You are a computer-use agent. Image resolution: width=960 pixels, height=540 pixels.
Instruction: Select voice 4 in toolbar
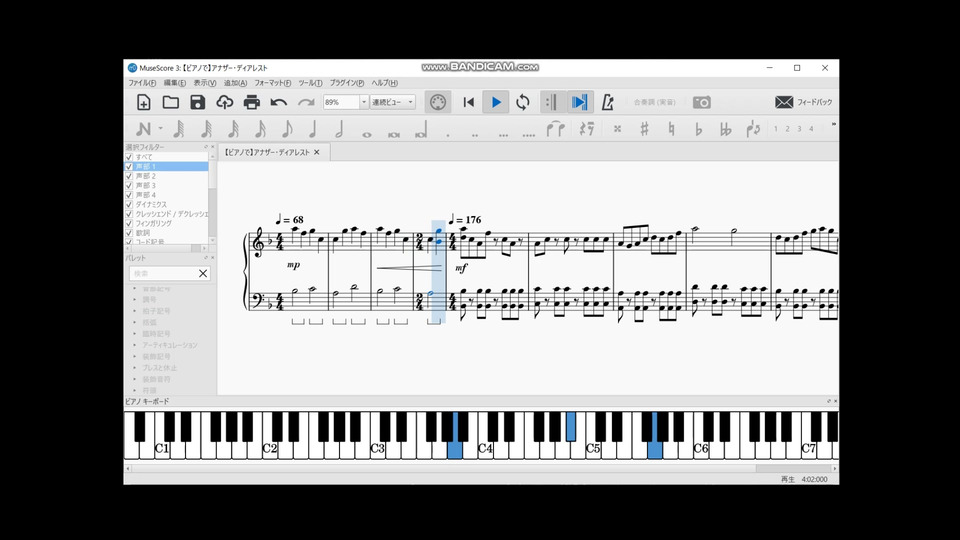811,129
